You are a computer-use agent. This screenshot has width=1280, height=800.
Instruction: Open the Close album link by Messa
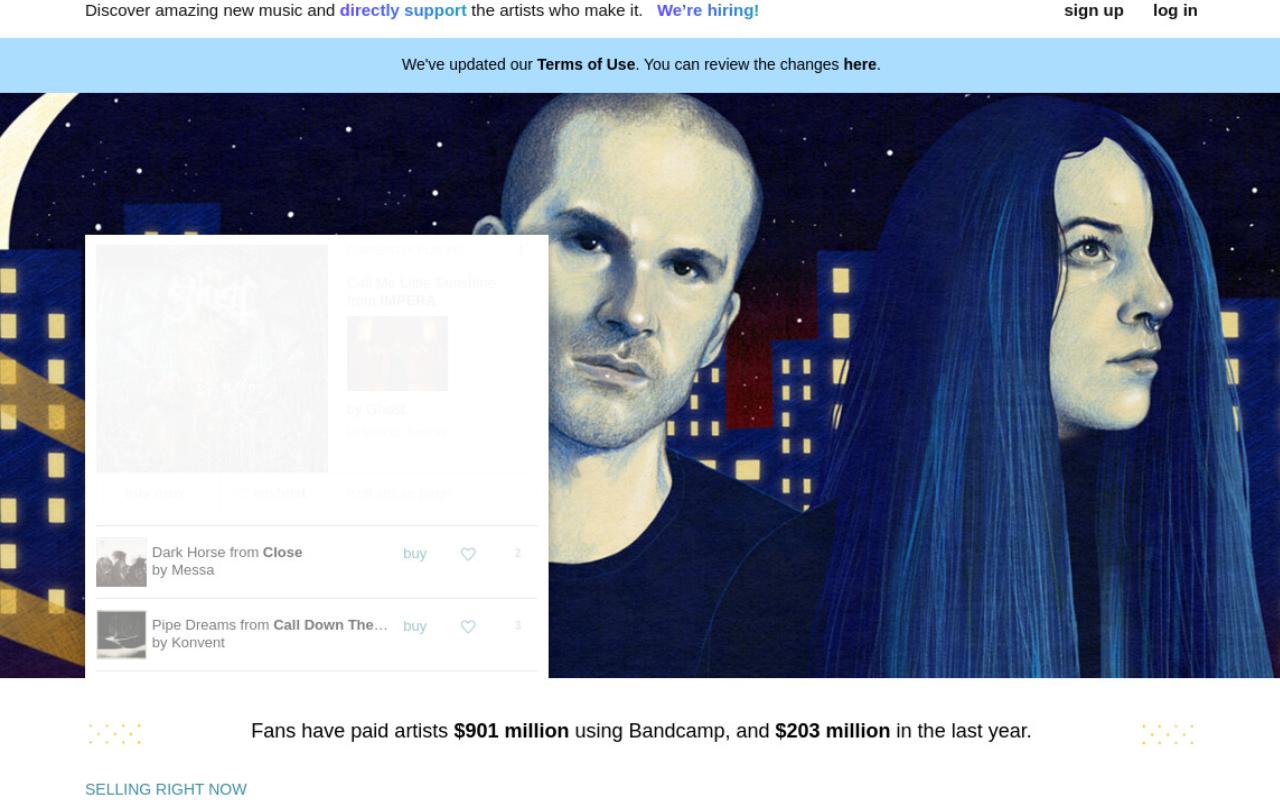coord(282,552)
